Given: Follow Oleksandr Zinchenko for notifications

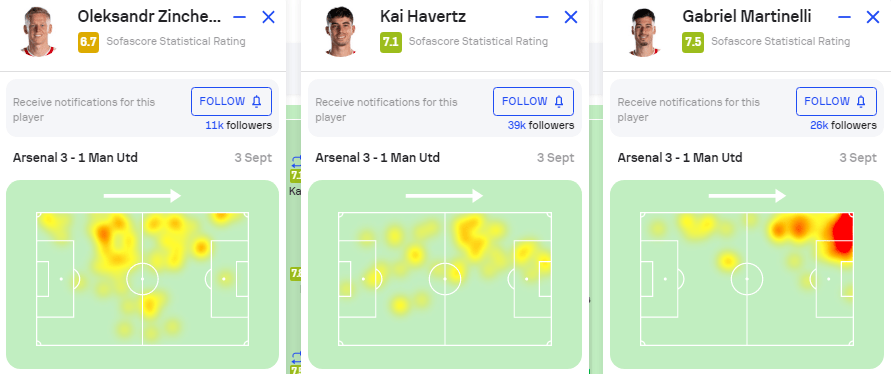Looking at the screenshot, I should [x=231, y=102].
